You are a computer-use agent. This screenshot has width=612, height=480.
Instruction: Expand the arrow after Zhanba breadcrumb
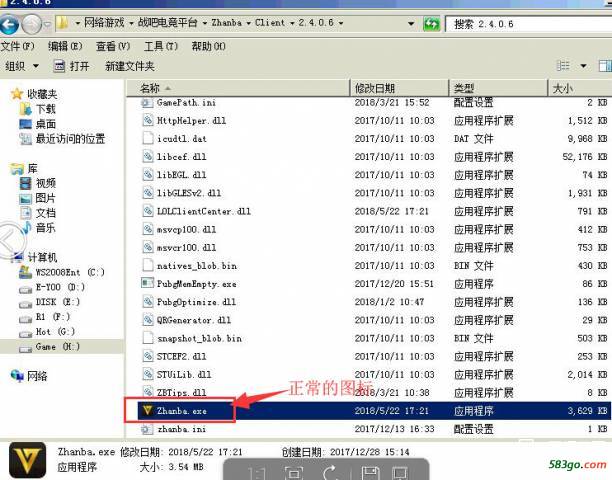[248, 23]
